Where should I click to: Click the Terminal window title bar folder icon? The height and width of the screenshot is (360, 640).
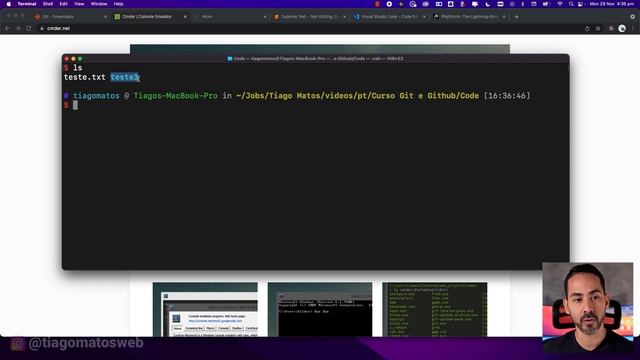(x=230, y=59)
